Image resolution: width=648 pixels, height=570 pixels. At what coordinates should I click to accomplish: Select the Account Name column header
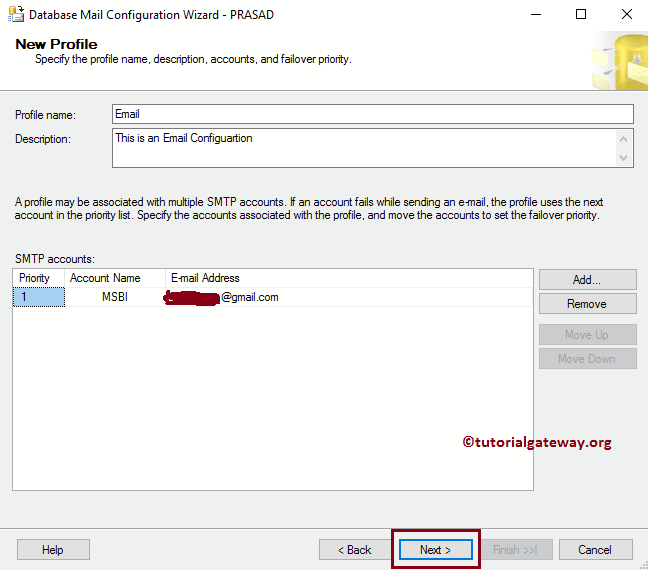[x=115, y=278]
